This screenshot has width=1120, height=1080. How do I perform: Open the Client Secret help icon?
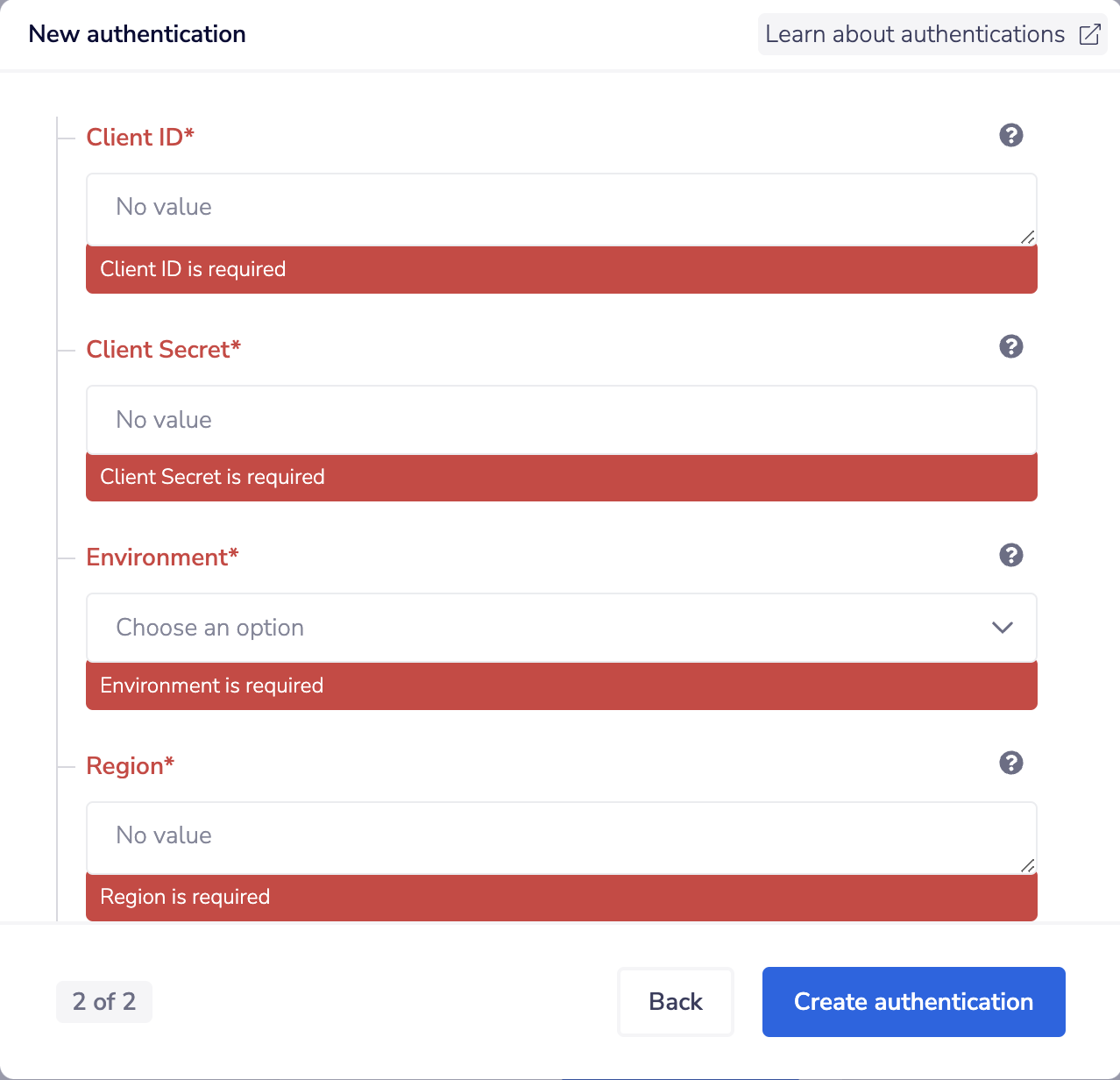coord(1010,347)
